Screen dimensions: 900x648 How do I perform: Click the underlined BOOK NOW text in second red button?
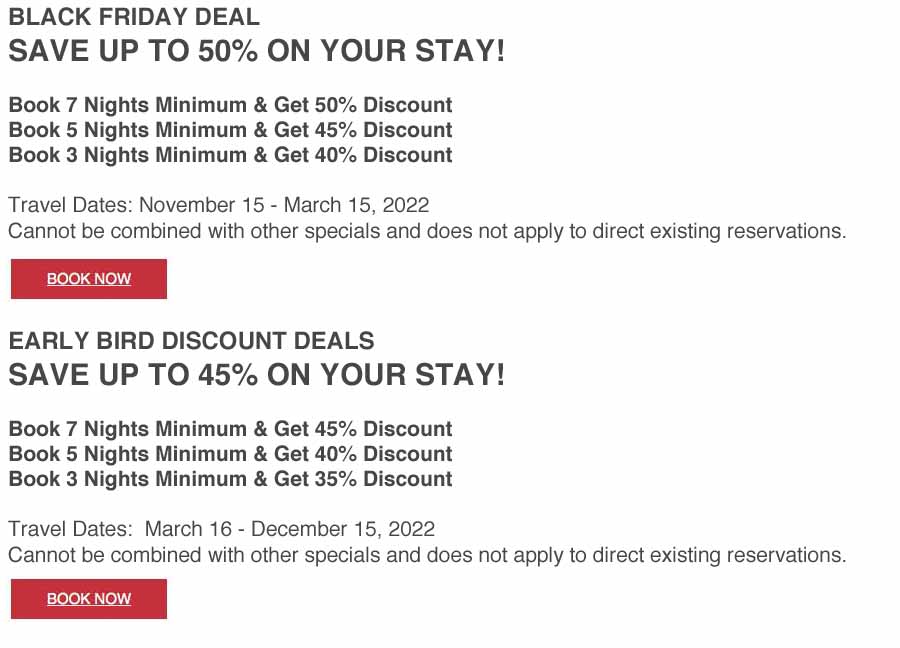click(89, 599)
